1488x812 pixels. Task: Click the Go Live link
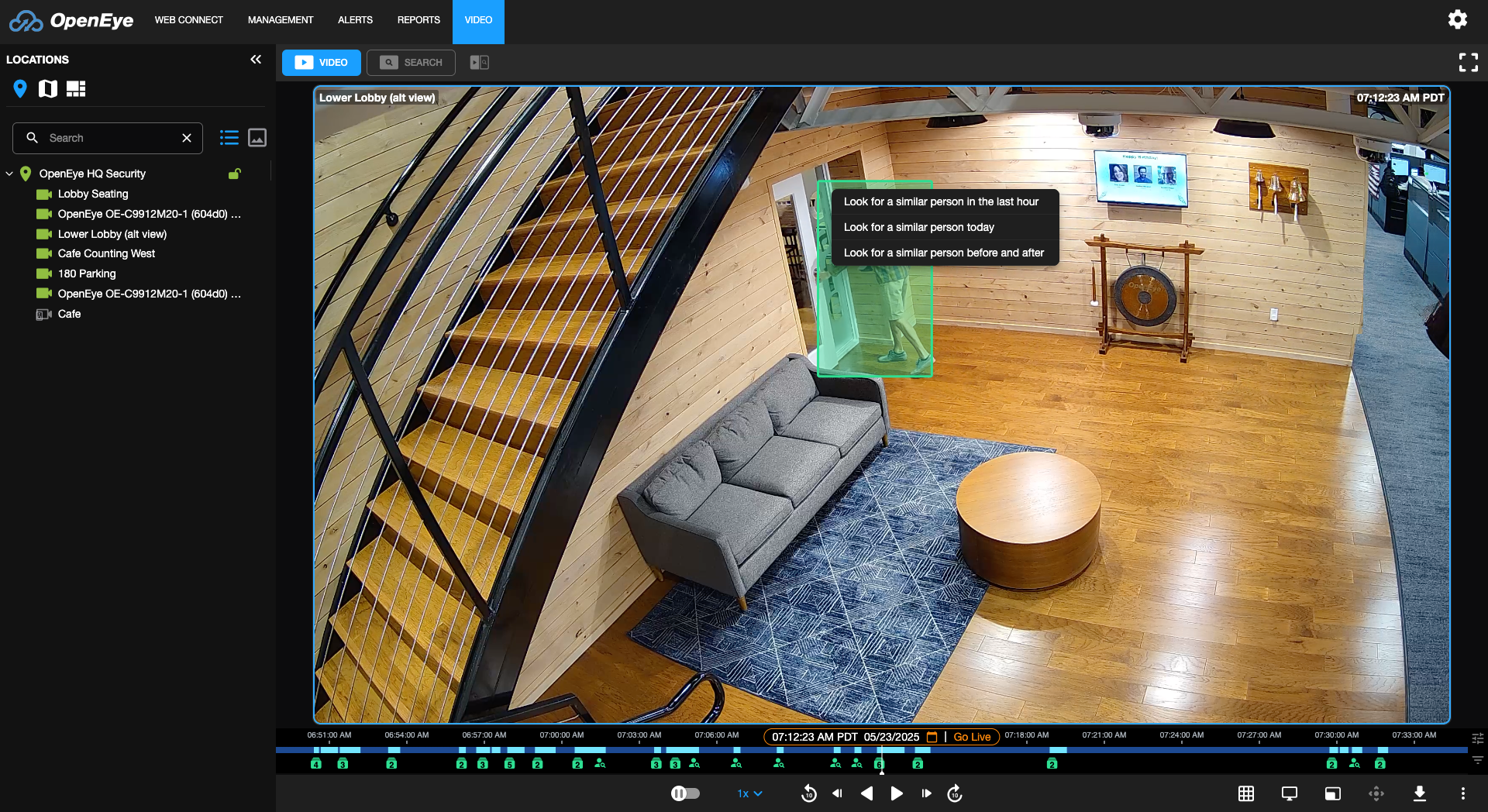[972, 737]
